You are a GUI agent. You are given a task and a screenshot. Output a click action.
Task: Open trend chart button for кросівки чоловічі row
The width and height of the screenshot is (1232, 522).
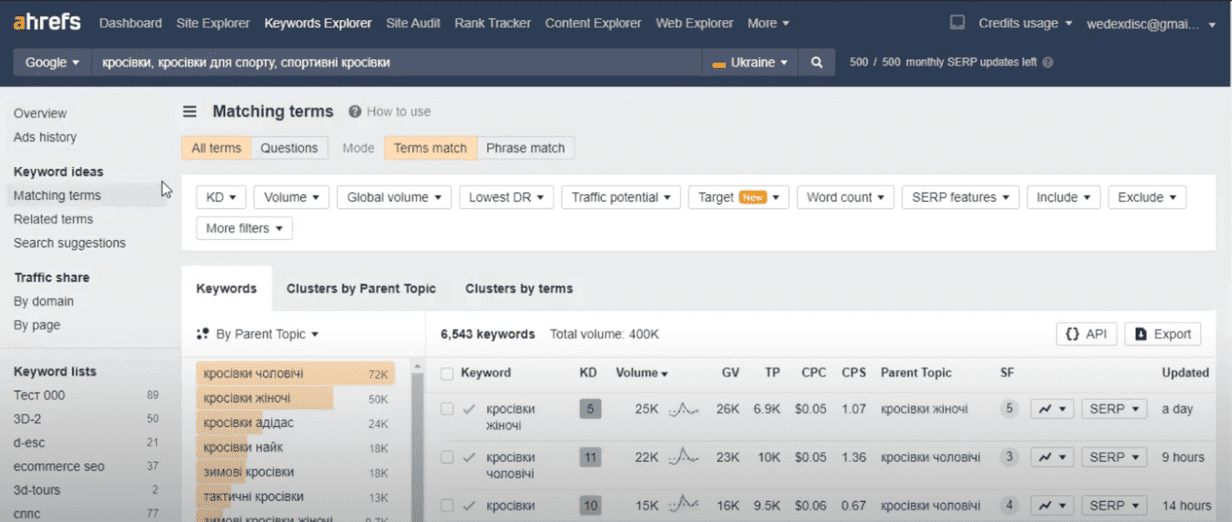(x=1052, y=457)
